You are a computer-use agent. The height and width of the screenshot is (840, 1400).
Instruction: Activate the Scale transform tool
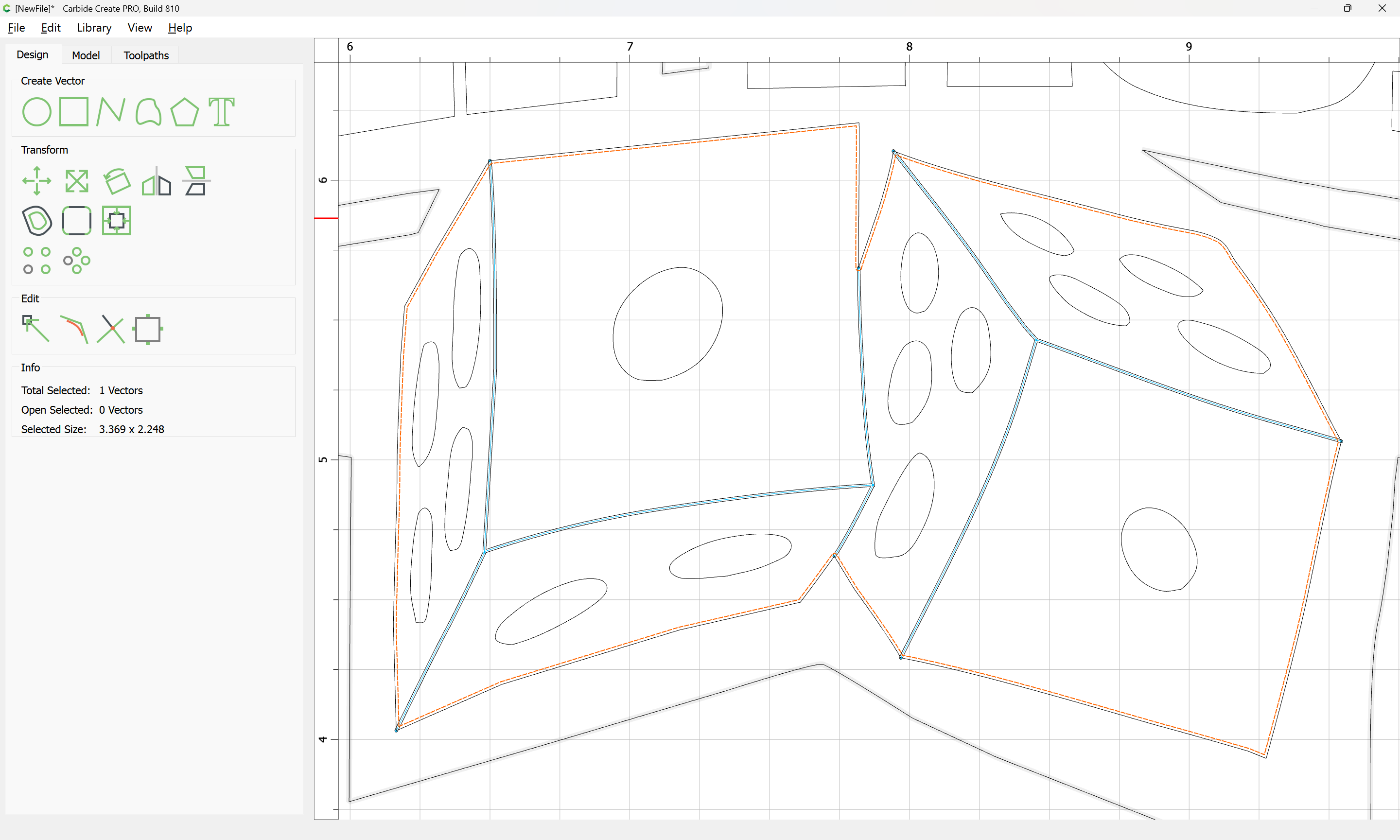pos(76,181)
